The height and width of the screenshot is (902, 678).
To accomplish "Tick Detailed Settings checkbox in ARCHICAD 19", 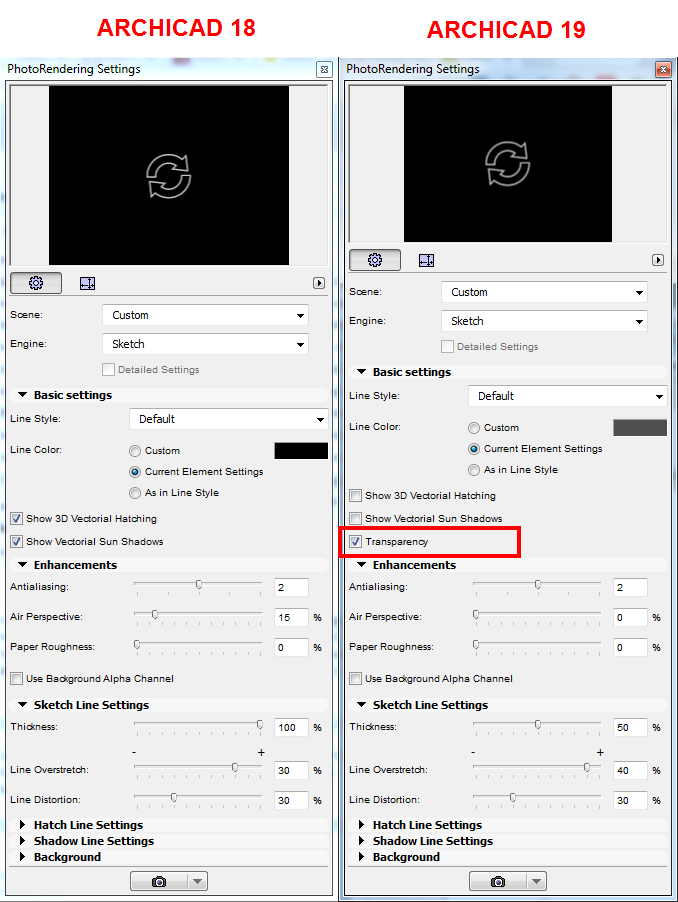I will [x=447, y=346].
